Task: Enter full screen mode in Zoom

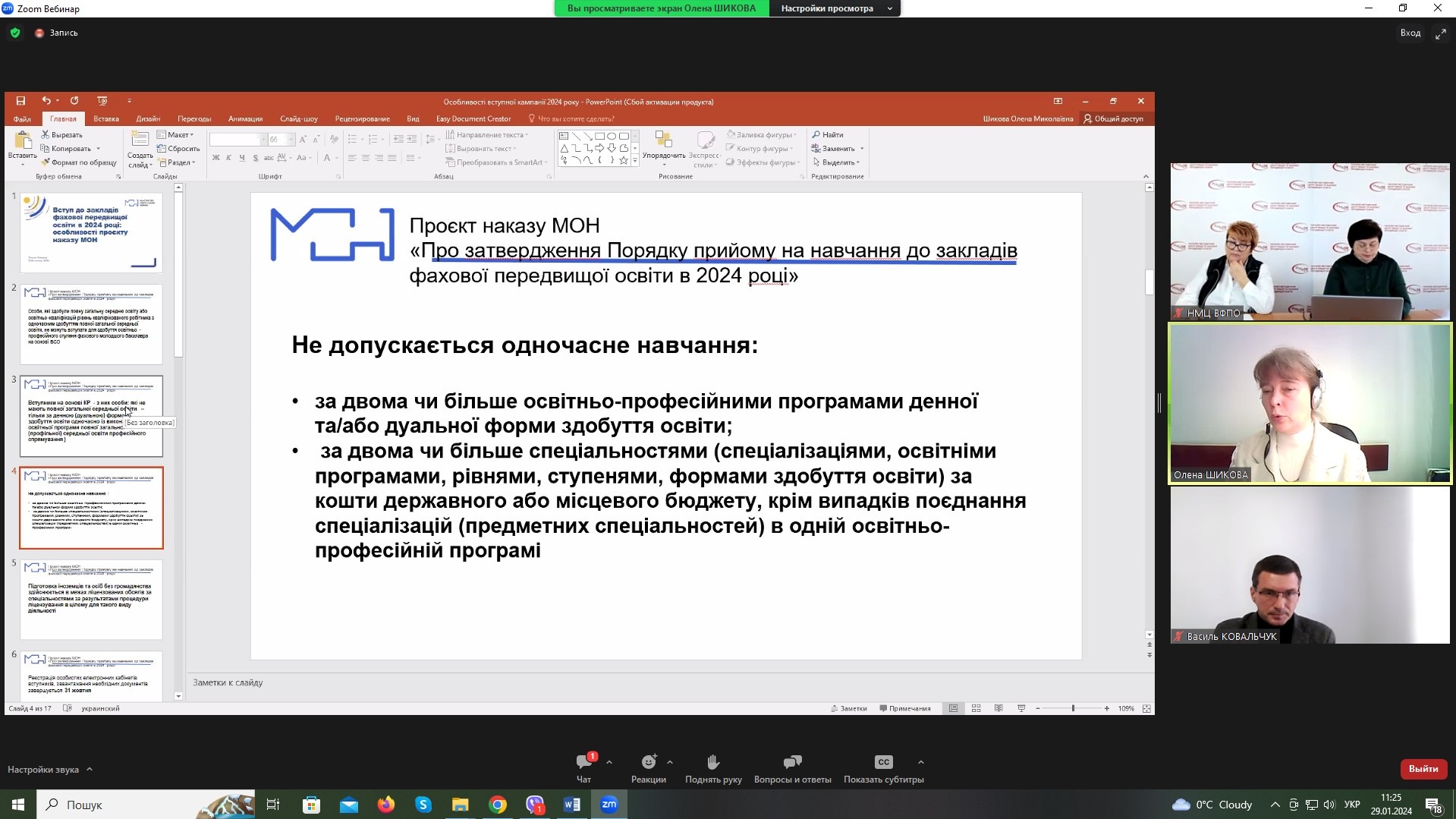Action: [1440, 33]
